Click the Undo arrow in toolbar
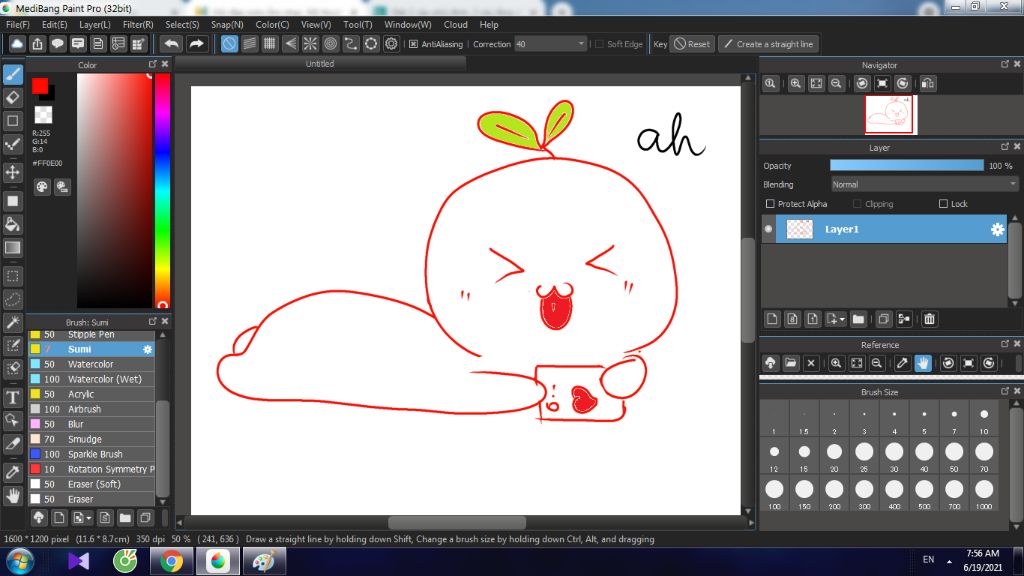The width and height of the screenshot is (1024, 576). [171, 44]
